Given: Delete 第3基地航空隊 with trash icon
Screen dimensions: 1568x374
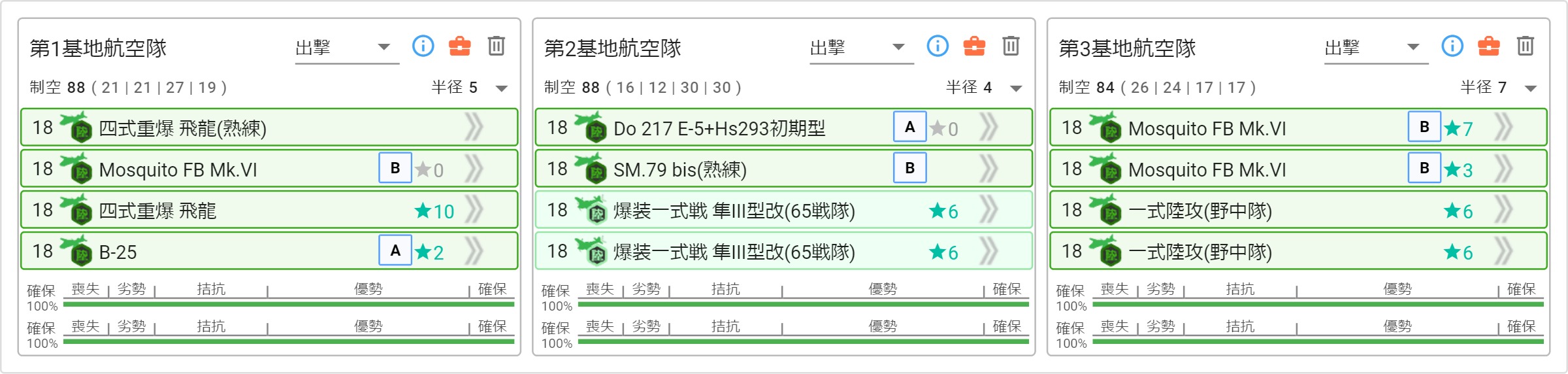Looking at the screenshot, I should coord(1526,46).
